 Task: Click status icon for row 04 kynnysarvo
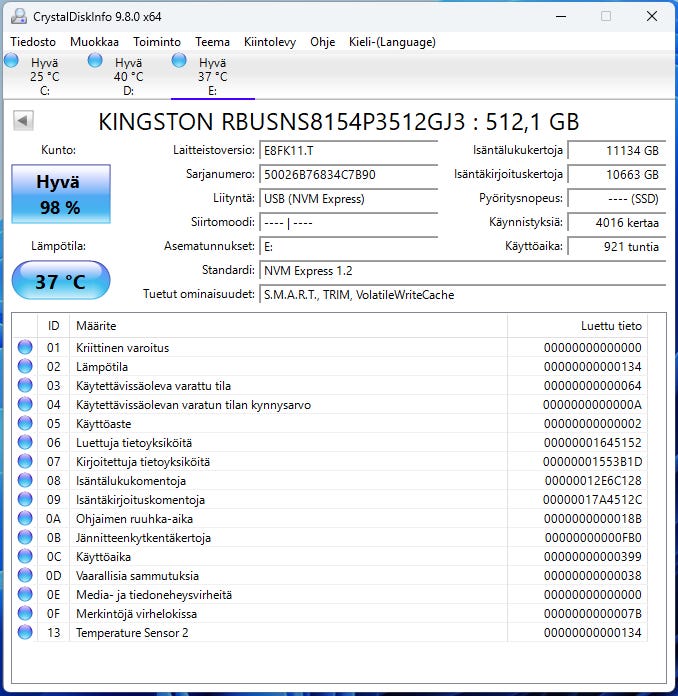pyautogui.click(x=25, y=404)
